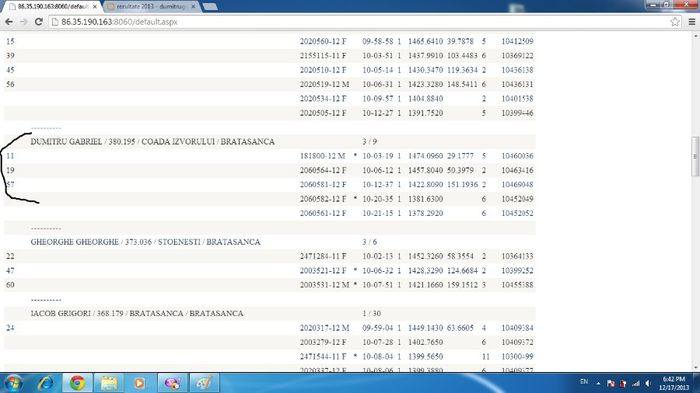Click ring number 2020510-12 F

tap(323, 70)
